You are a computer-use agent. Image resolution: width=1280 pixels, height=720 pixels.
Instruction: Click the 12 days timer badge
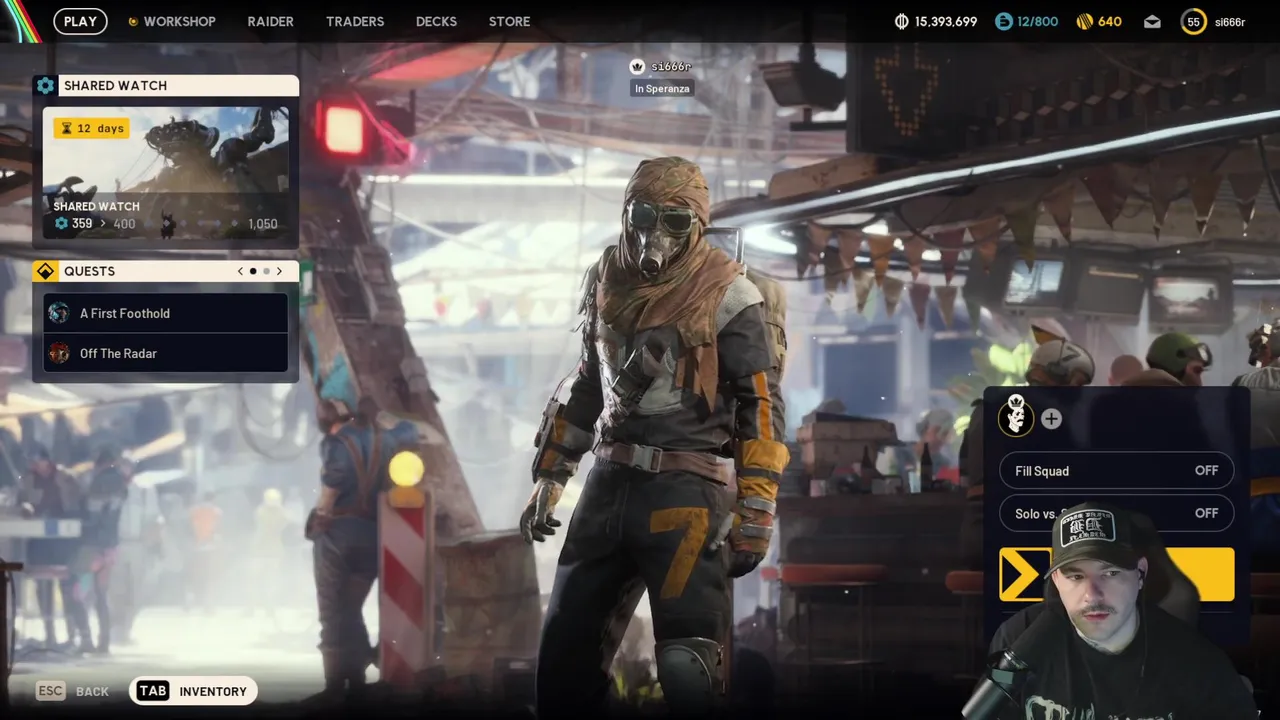click(91, 128)
